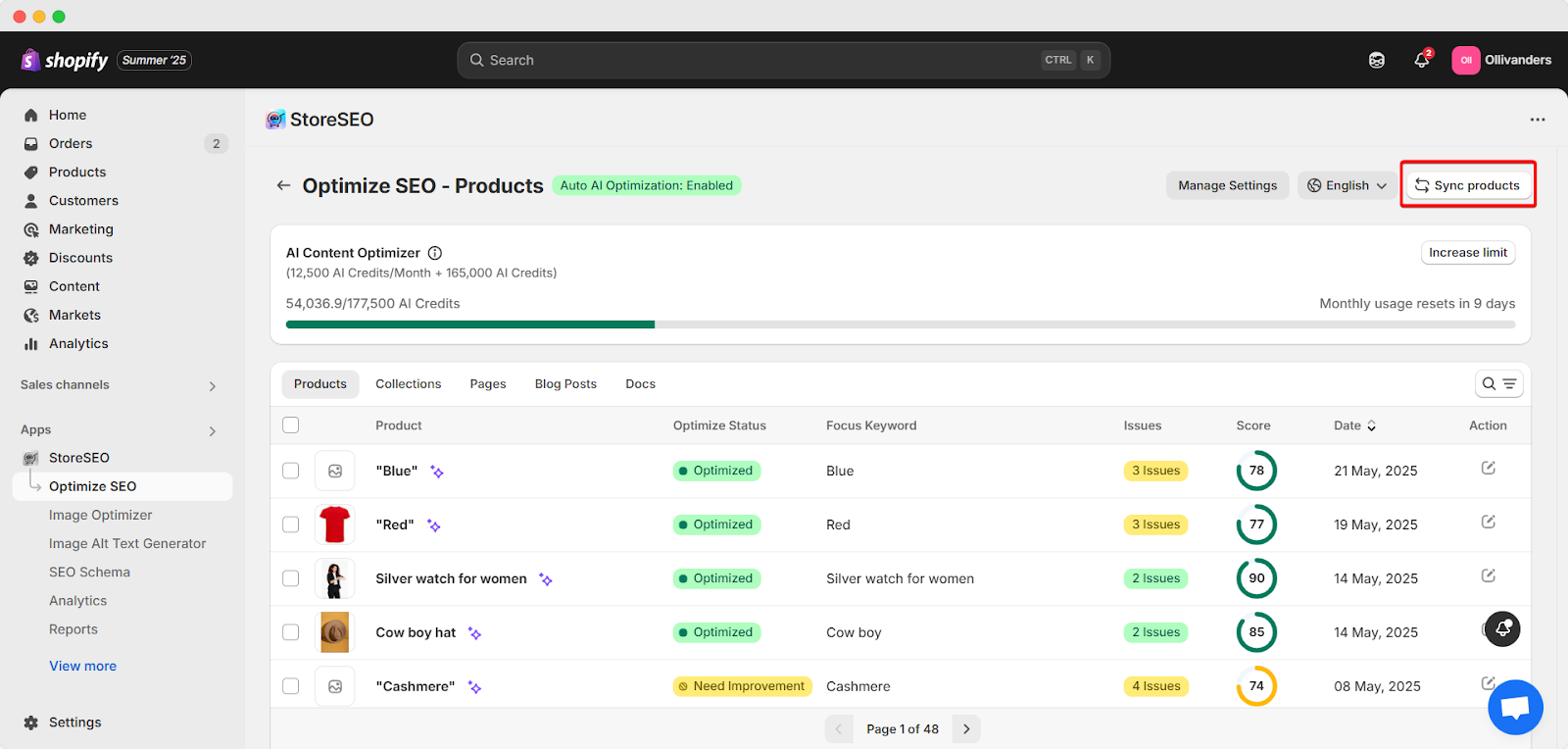The image size is (1568, 749).
Task: Click AI sparkle for Silver watch for women
Action: coord(546,579)
